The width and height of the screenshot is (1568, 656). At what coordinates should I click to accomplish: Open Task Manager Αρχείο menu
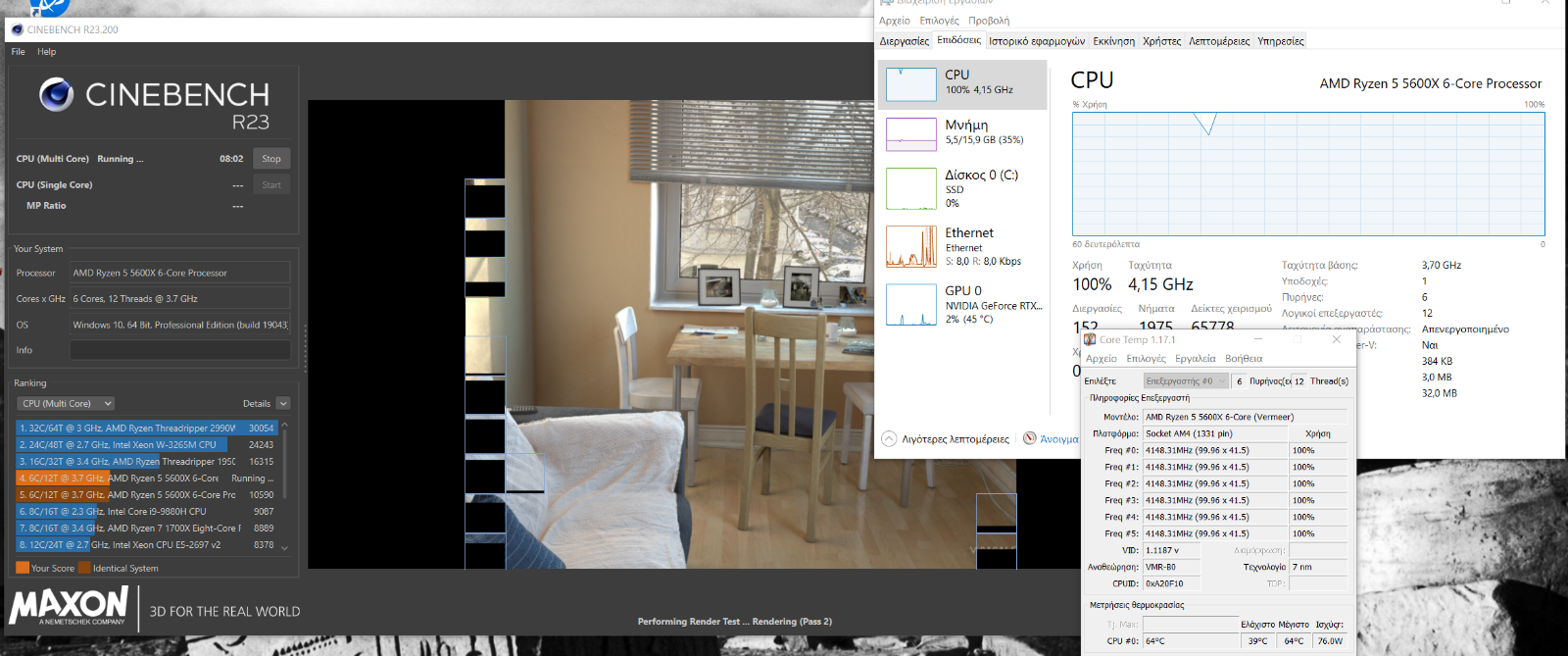895,21
